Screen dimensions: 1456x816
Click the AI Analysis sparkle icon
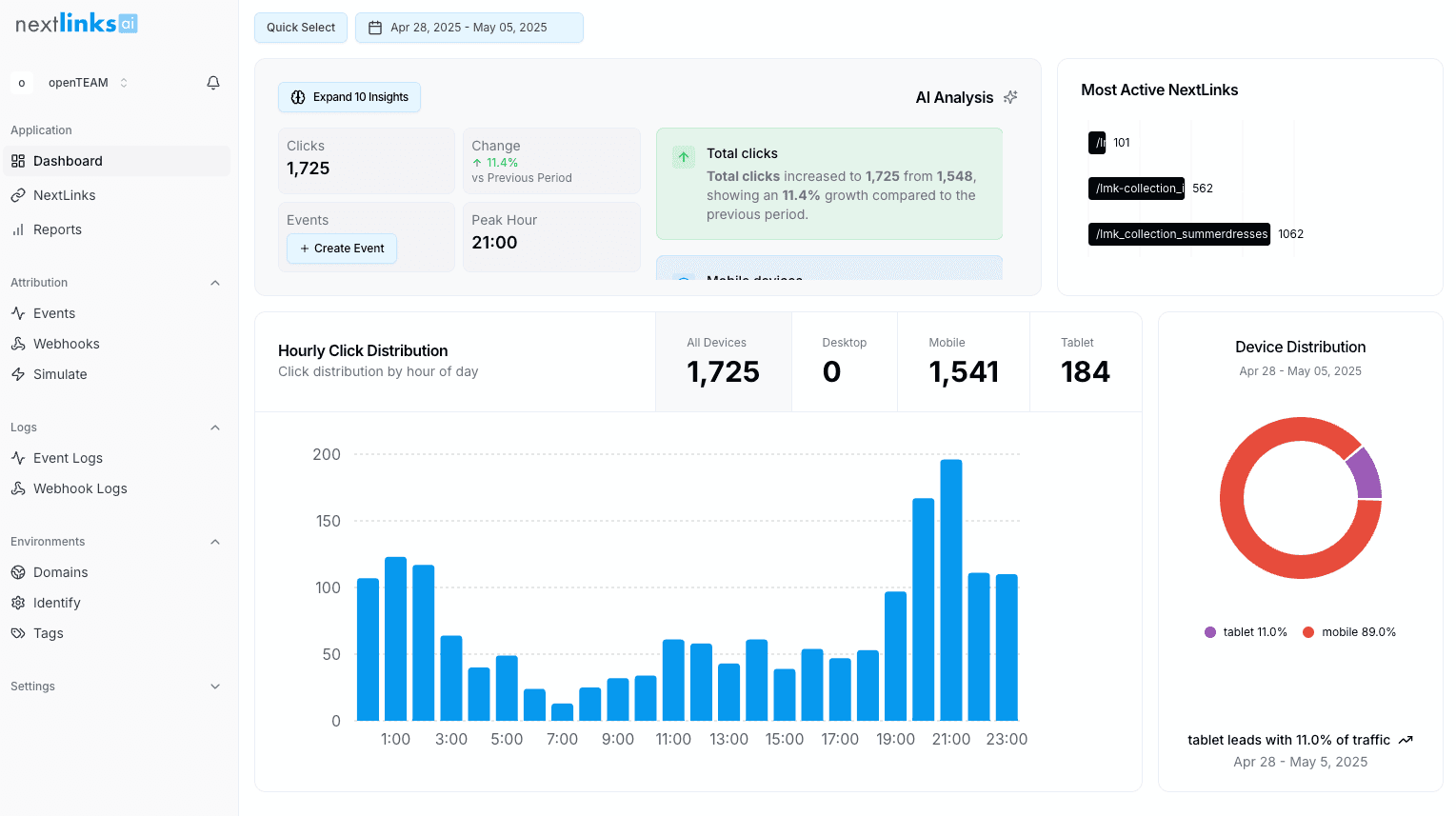pyautogui.click(x=1010, y=96)
